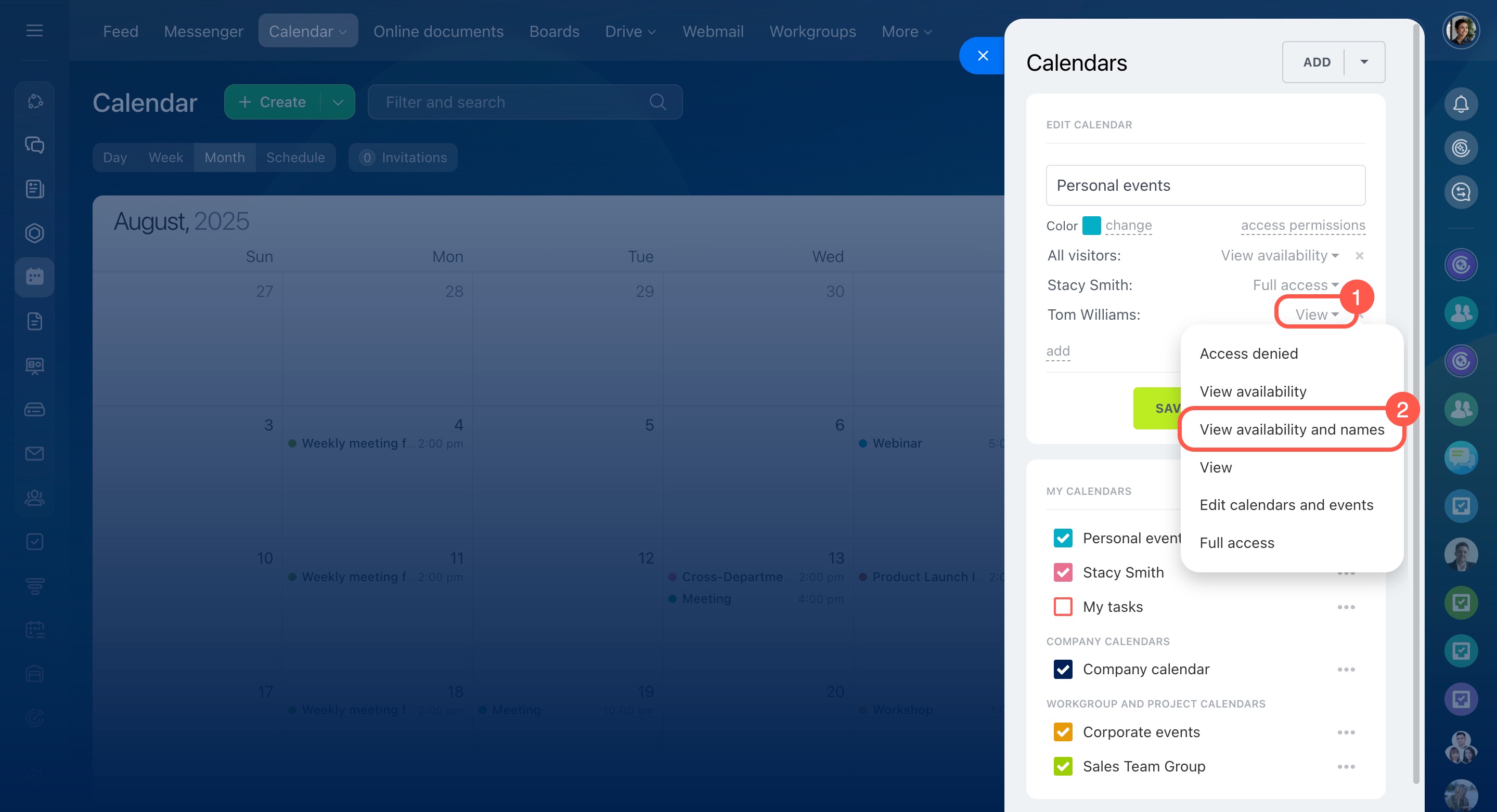The width and height of the screenshot is (1497, 812).
Task: Select View availability and names option
Action: pyautogui.click(x=1291, y=429)
